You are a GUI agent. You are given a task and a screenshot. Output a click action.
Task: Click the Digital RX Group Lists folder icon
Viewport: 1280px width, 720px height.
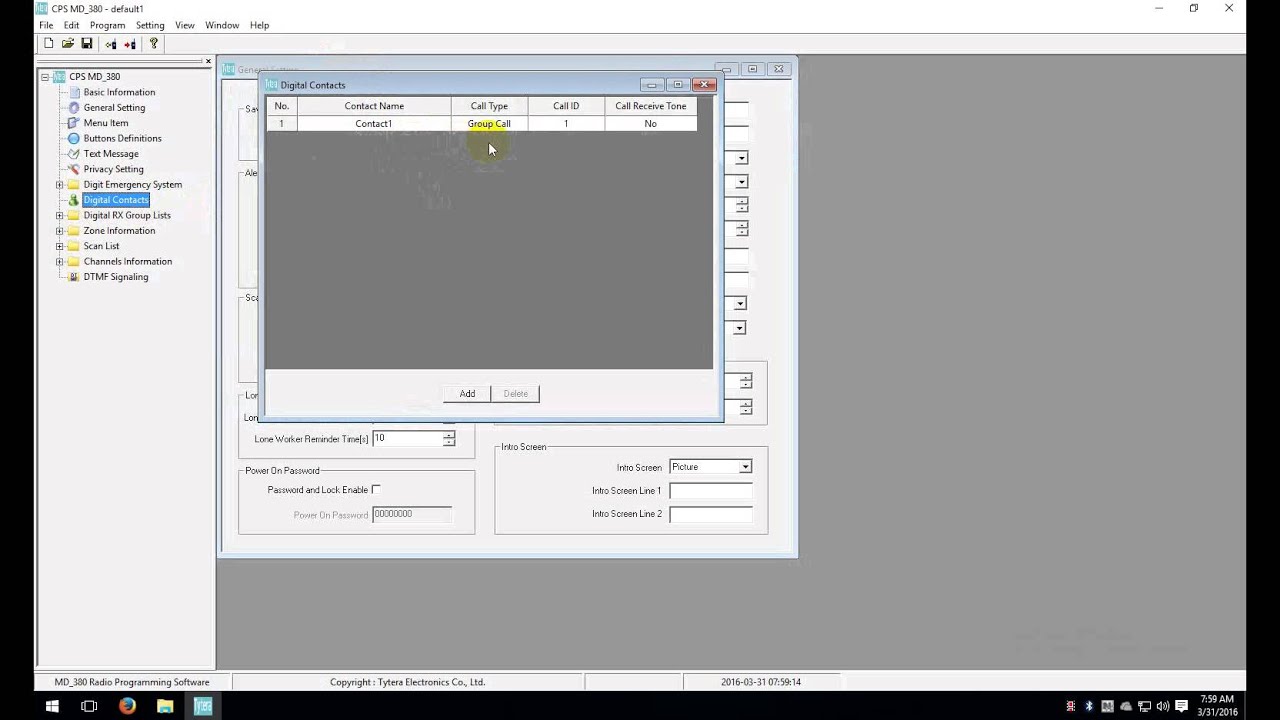74,215
